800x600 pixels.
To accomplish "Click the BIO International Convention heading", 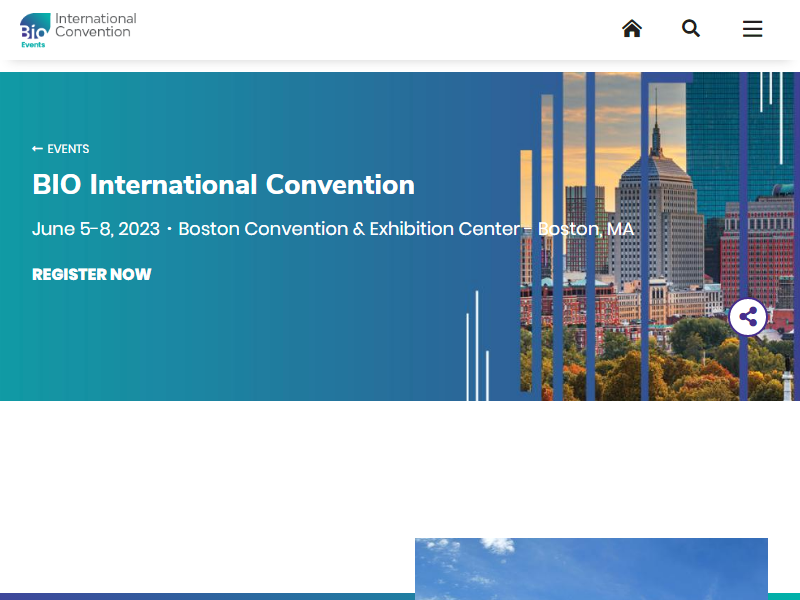I will pos(224,185).
